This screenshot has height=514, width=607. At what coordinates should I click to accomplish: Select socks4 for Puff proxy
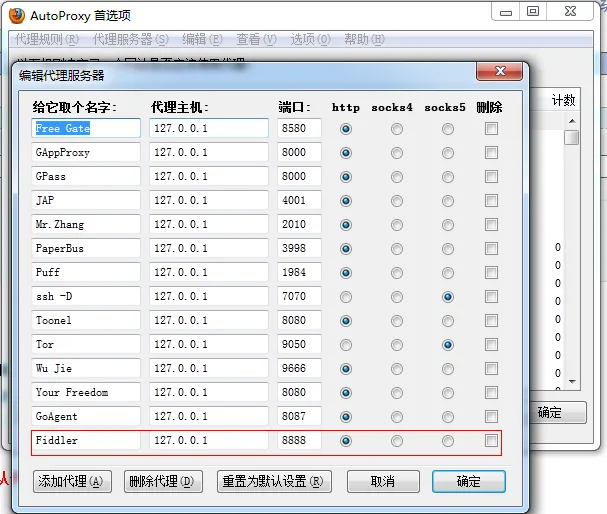(x=397, y=273)
